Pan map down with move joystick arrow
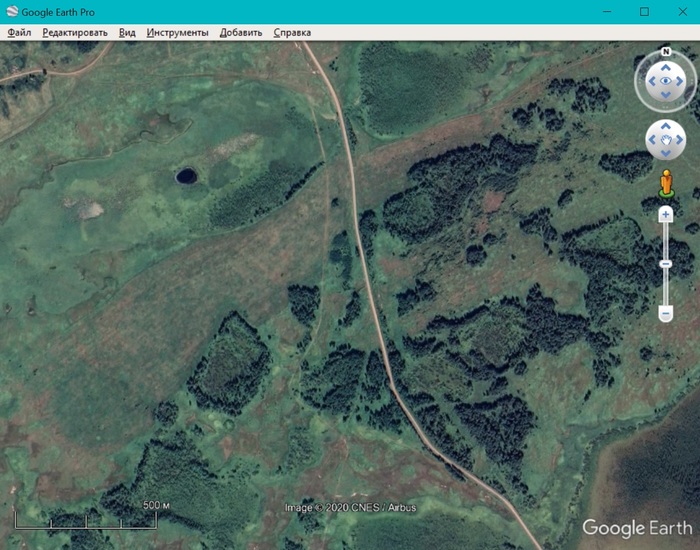Screen dimensions: 700x550 666,153
